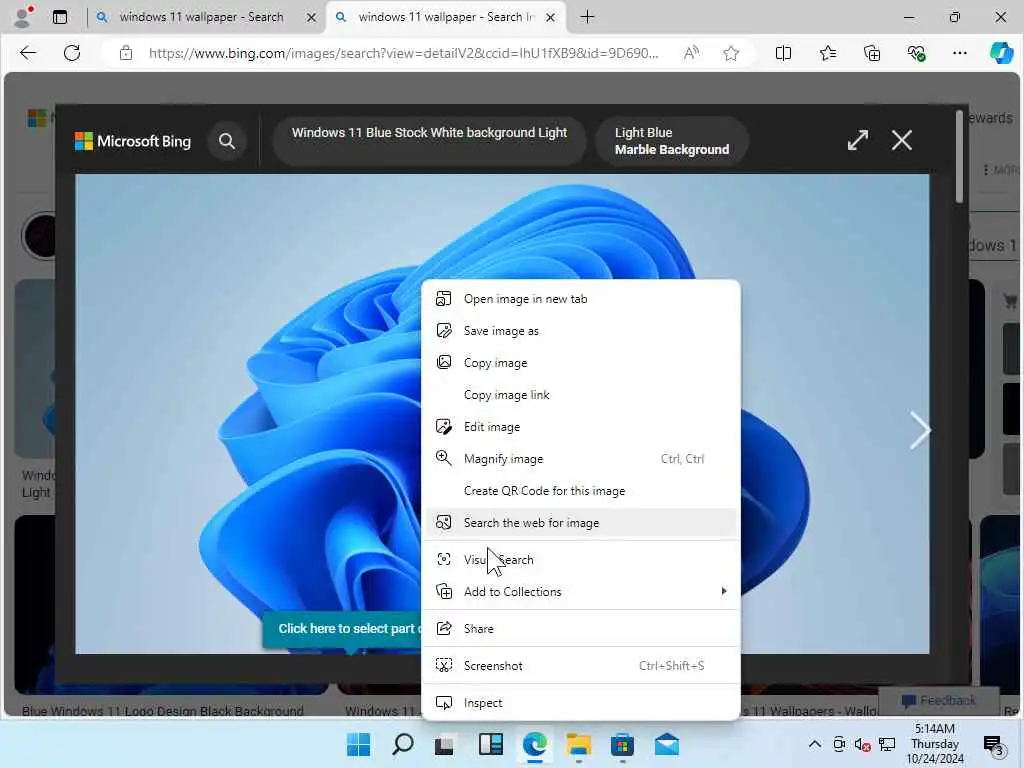Open image in new tab menu entry
Image resolution: width=1024 pixels, height=768 pixels.
(581, 298)
